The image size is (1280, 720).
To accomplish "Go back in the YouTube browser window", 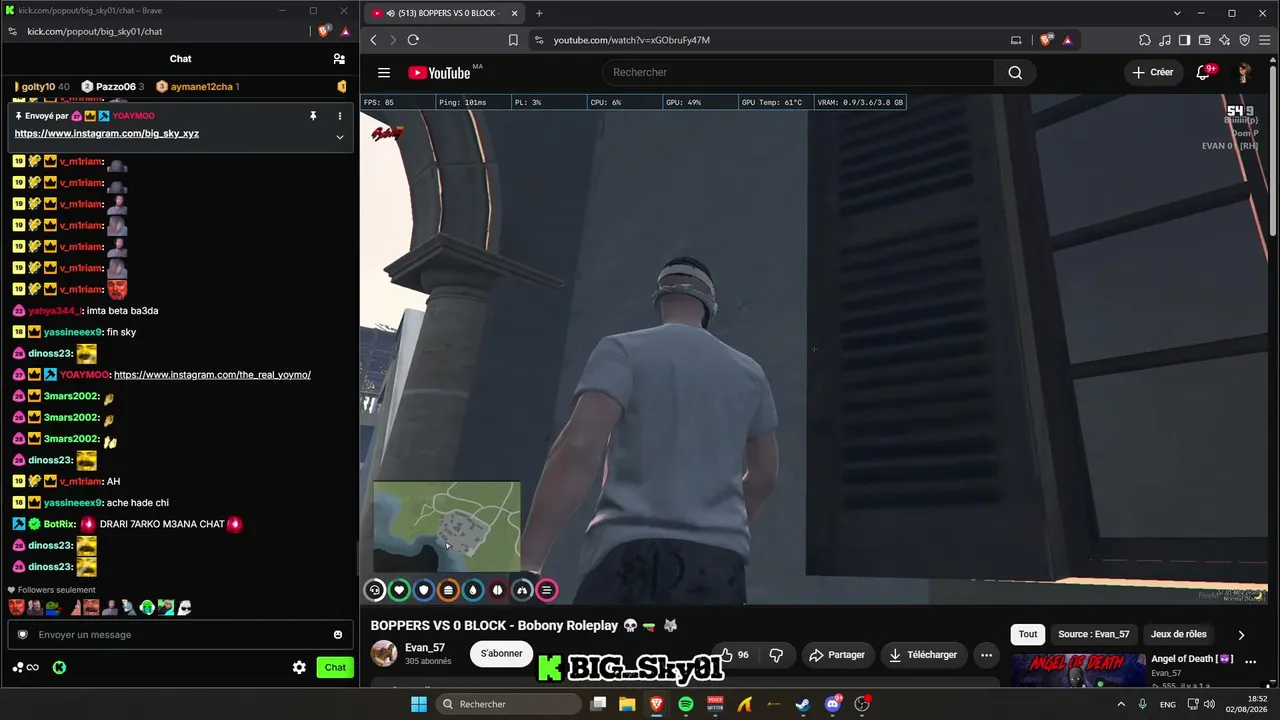I will 374,40.
